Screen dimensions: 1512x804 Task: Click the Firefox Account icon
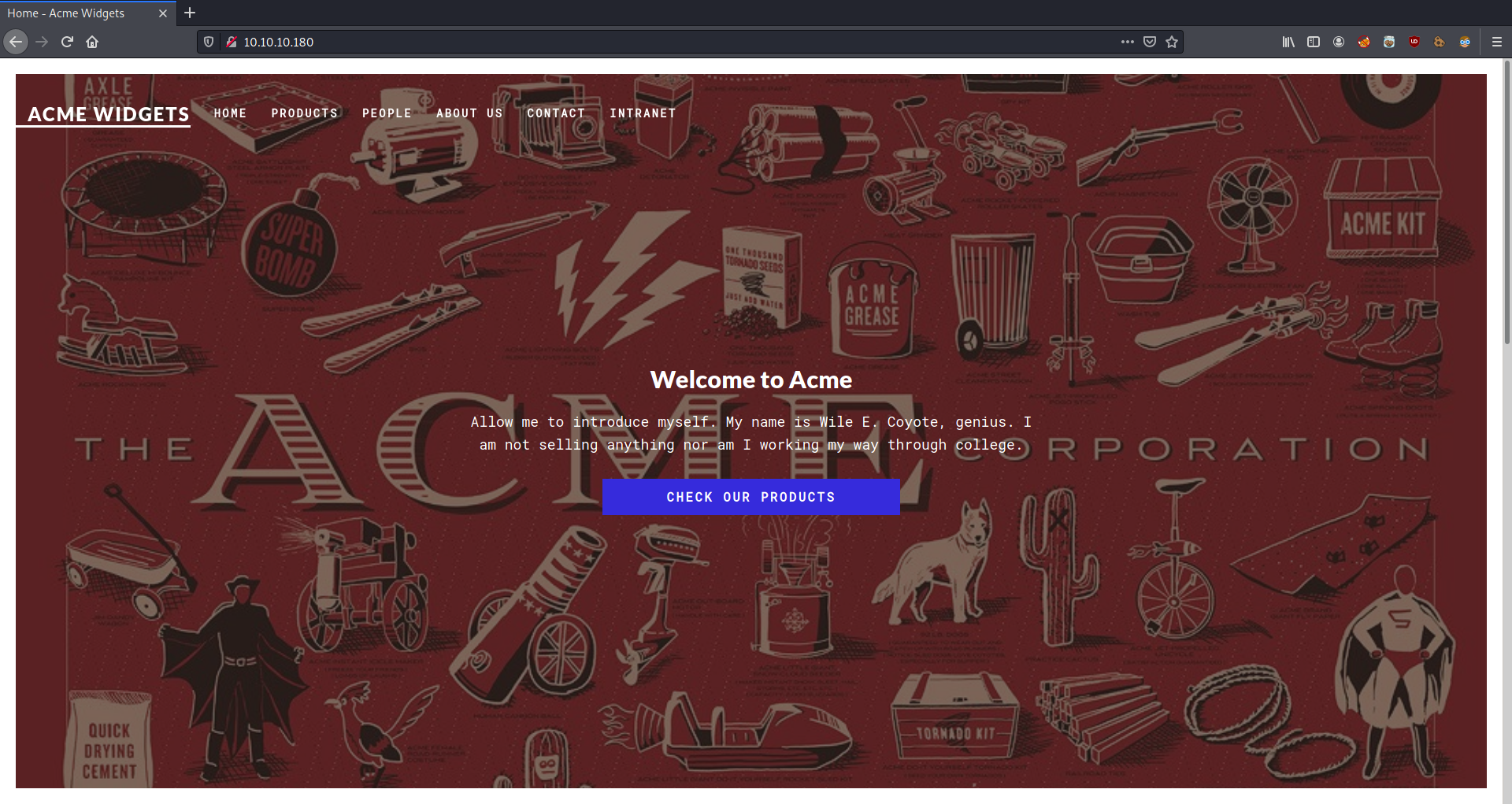[1339, 42]
